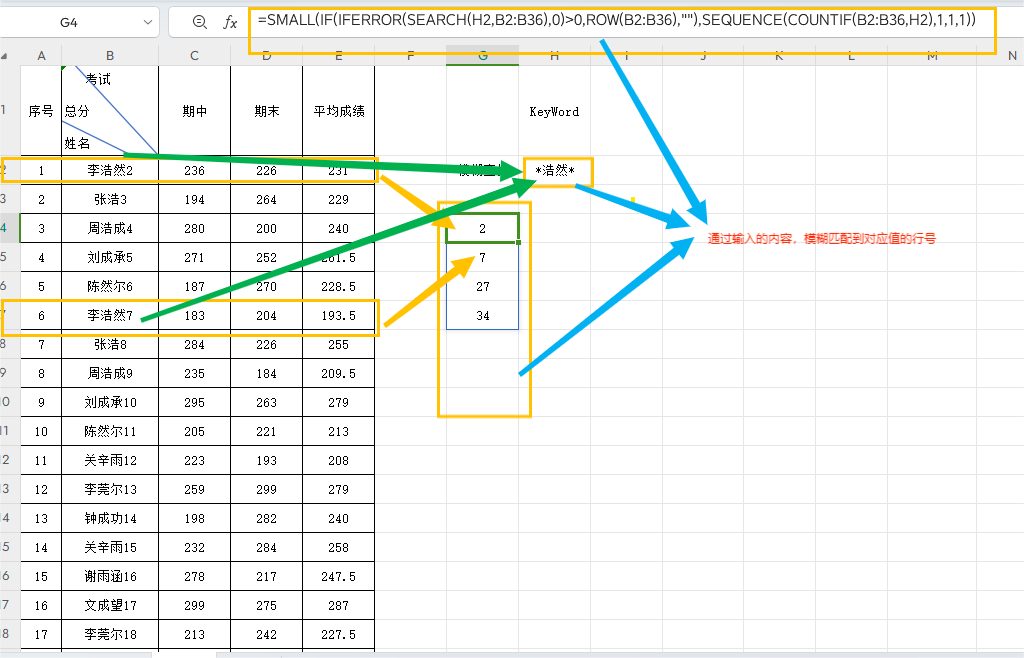Select column C header
Viewport: 1024px width, 658px height.
point(195,56)
